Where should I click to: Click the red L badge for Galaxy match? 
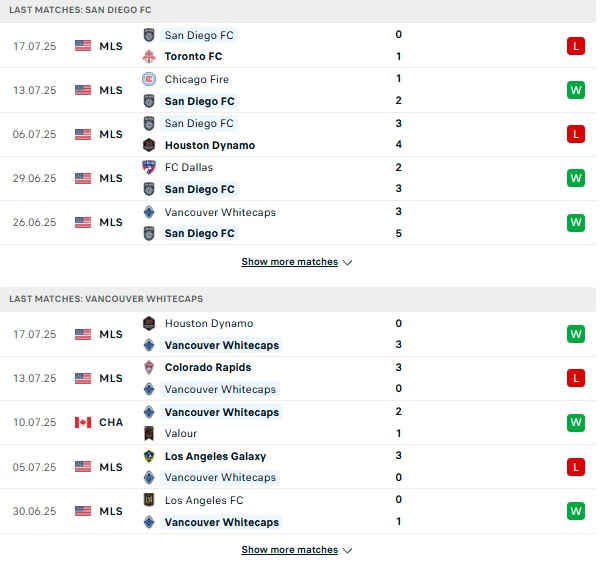click(576, 467)
